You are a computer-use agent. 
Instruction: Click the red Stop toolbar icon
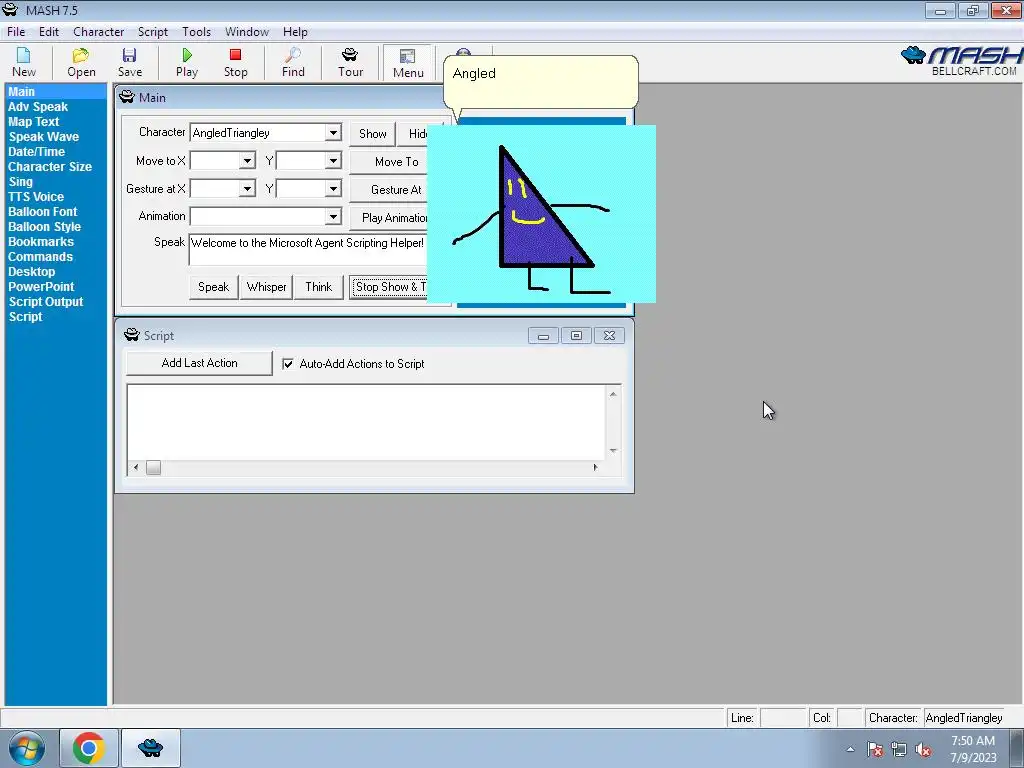point(236,62)
